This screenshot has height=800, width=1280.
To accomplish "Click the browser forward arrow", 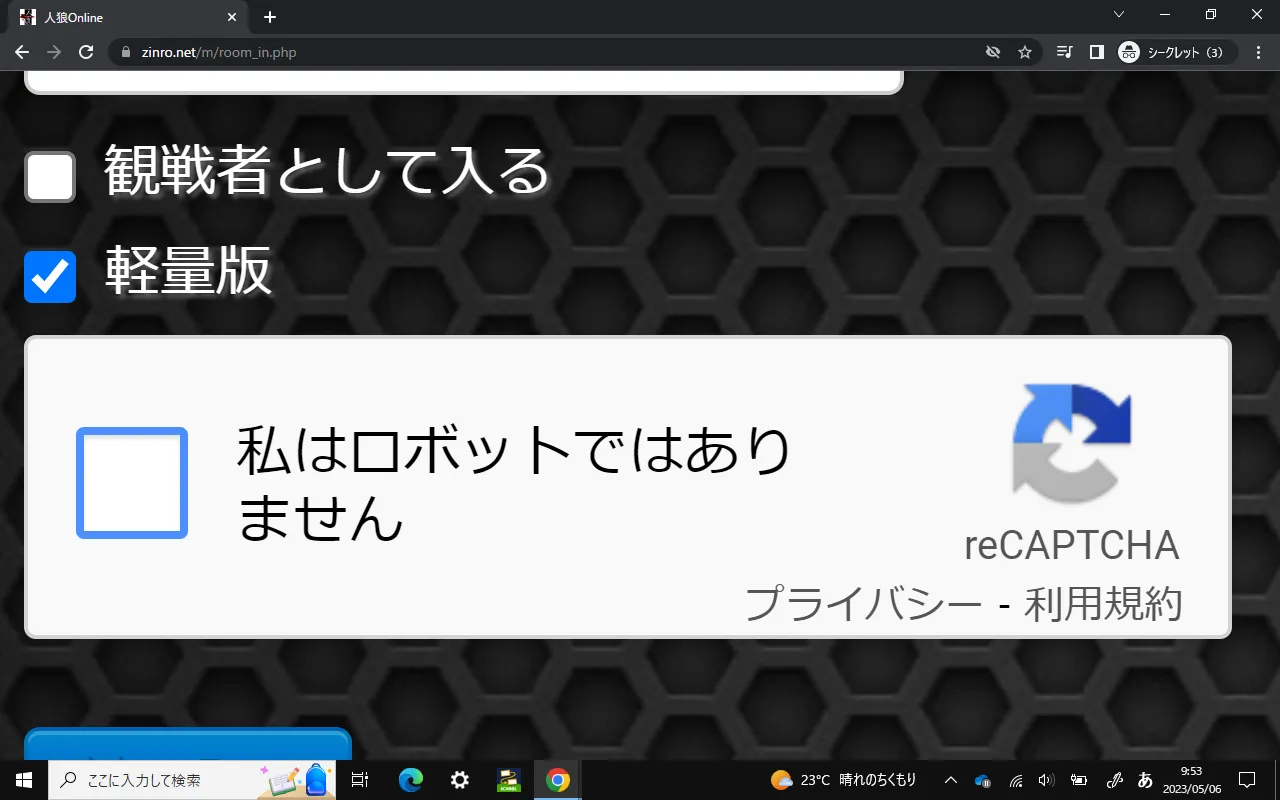I will click(x=54, y=52).
